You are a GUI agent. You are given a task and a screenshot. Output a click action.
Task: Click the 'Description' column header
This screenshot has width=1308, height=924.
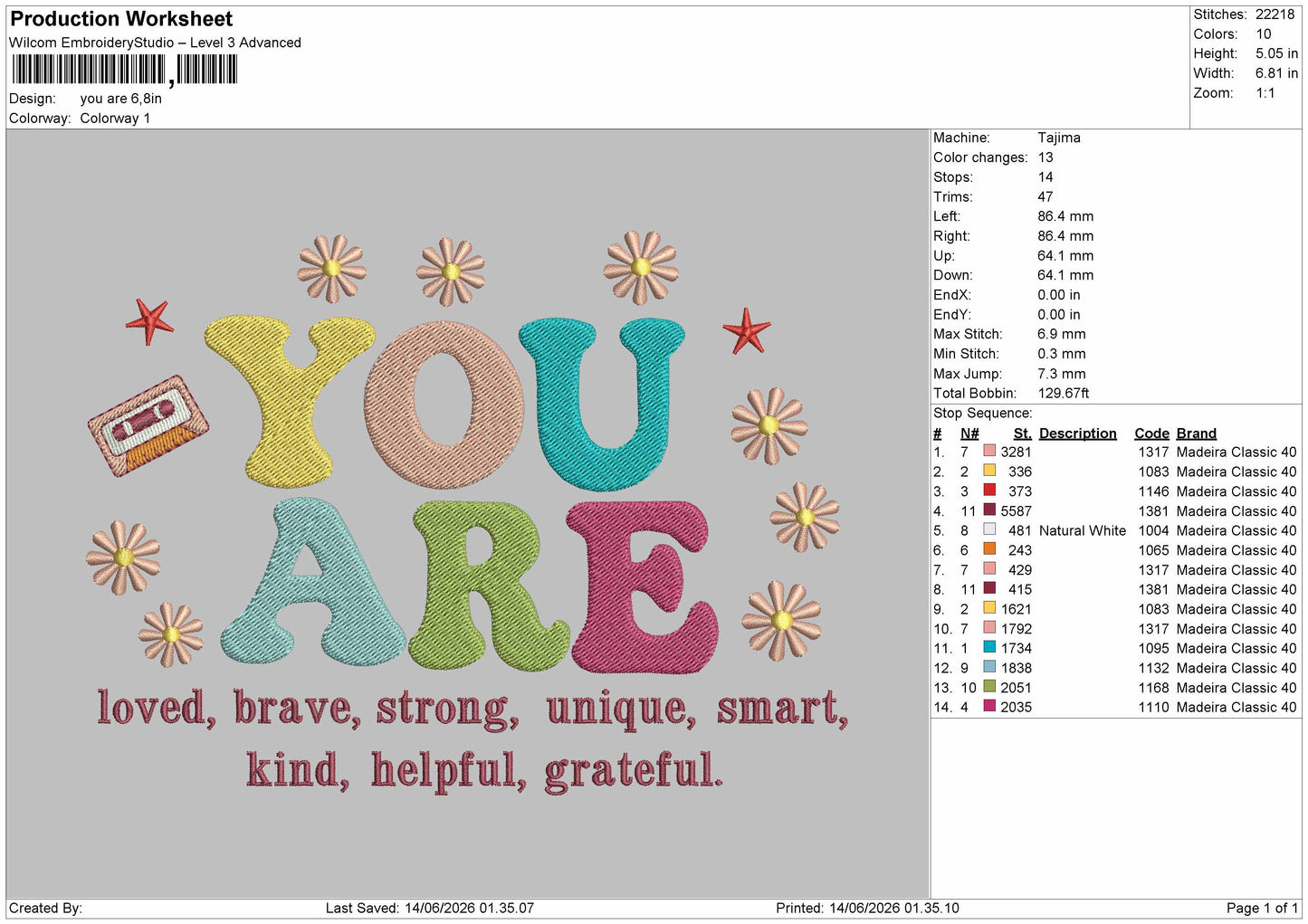click(x=1078, y=433)
